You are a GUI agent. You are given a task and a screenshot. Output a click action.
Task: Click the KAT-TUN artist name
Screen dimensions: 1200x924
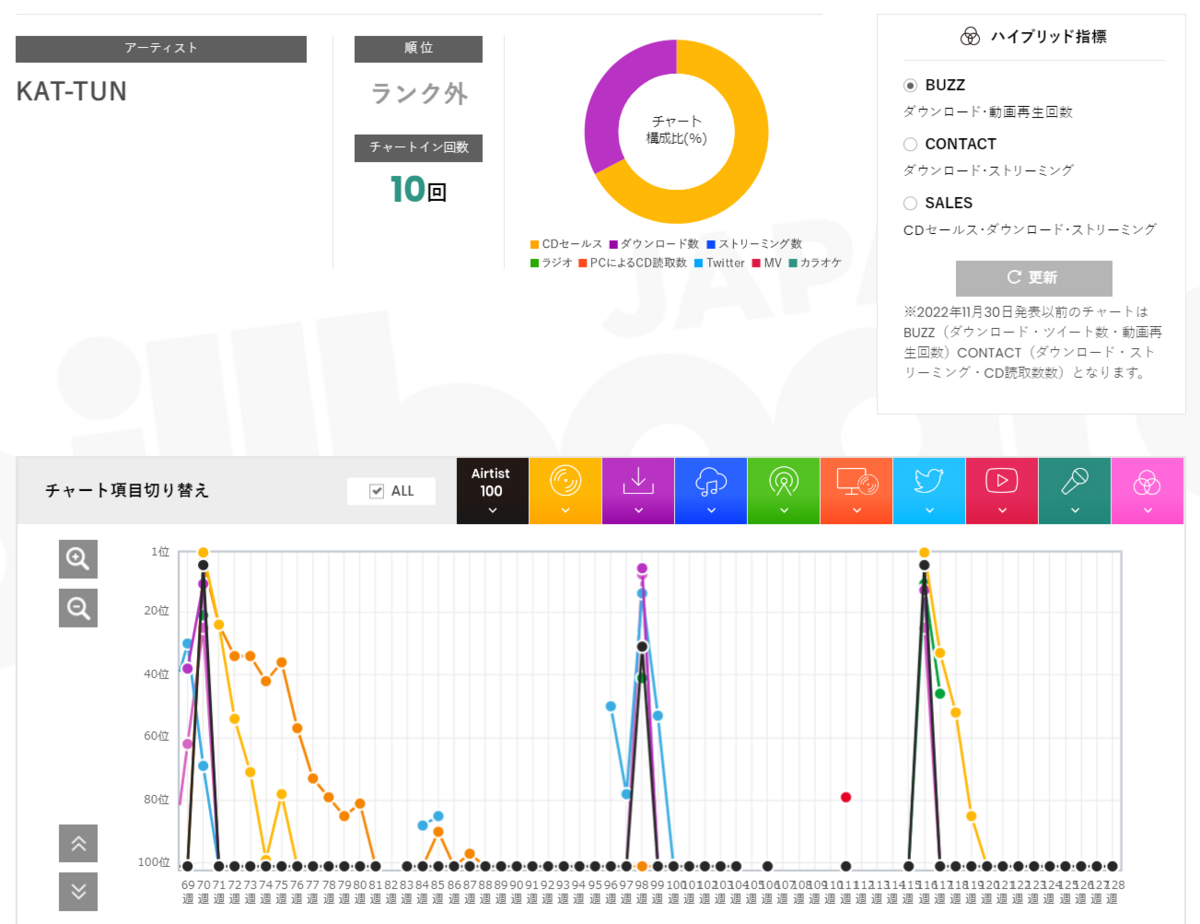[72, 92]
